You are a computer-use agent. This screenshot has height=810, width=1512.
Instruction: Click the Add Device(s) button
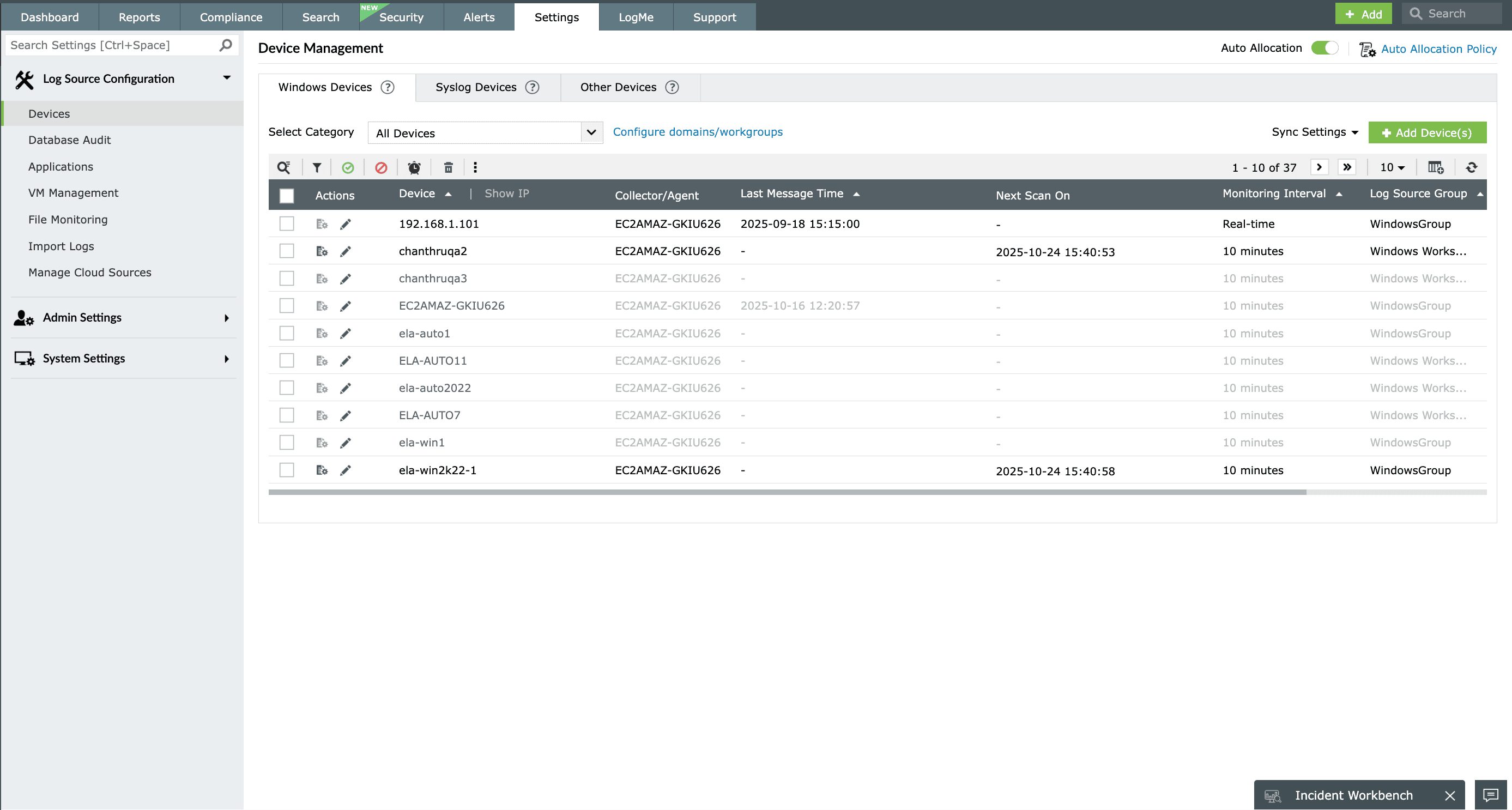[1428, 132]
